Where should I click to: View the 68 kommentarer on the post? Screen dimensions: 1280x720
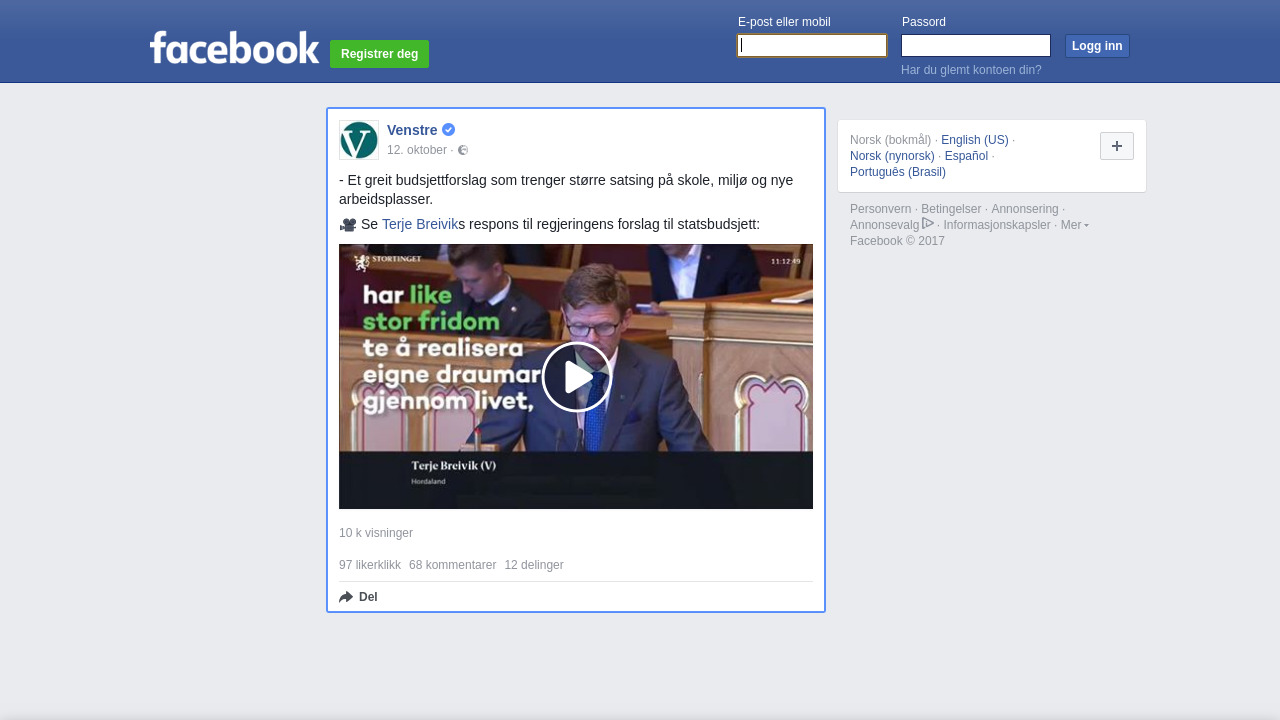tap(452, 565)
